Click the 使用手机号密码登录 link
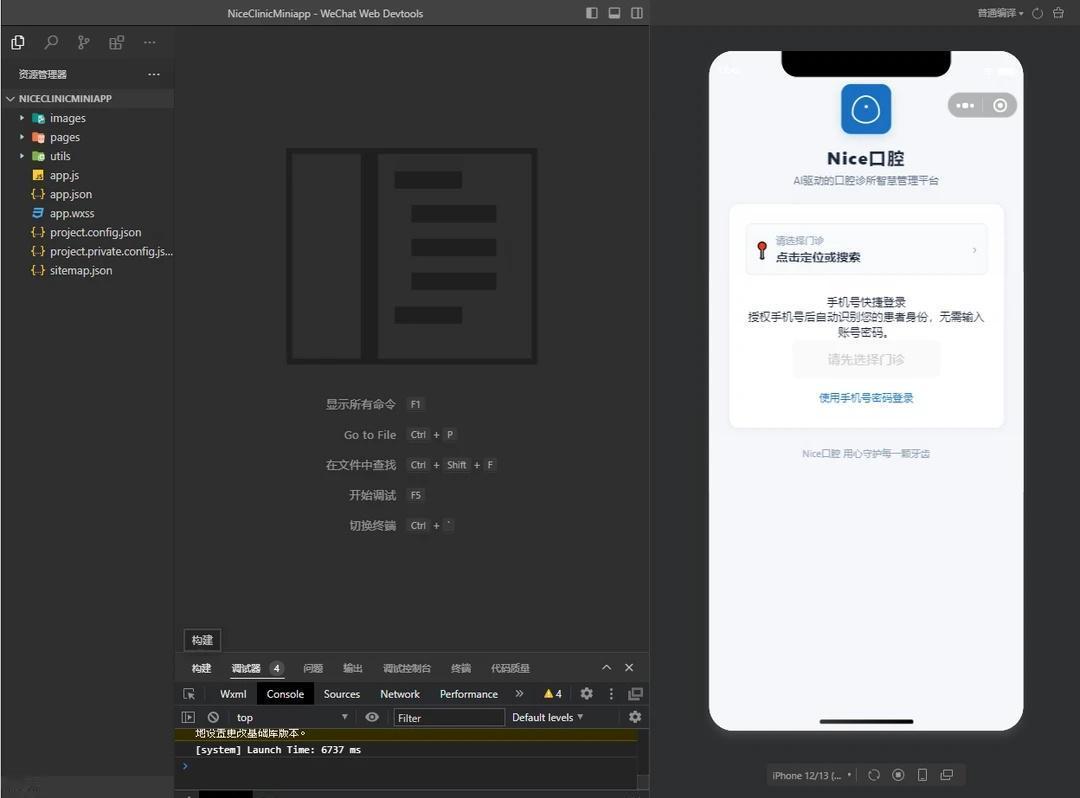The width and height of the screenshot is (1080, 798). click(x=866, y=397)
